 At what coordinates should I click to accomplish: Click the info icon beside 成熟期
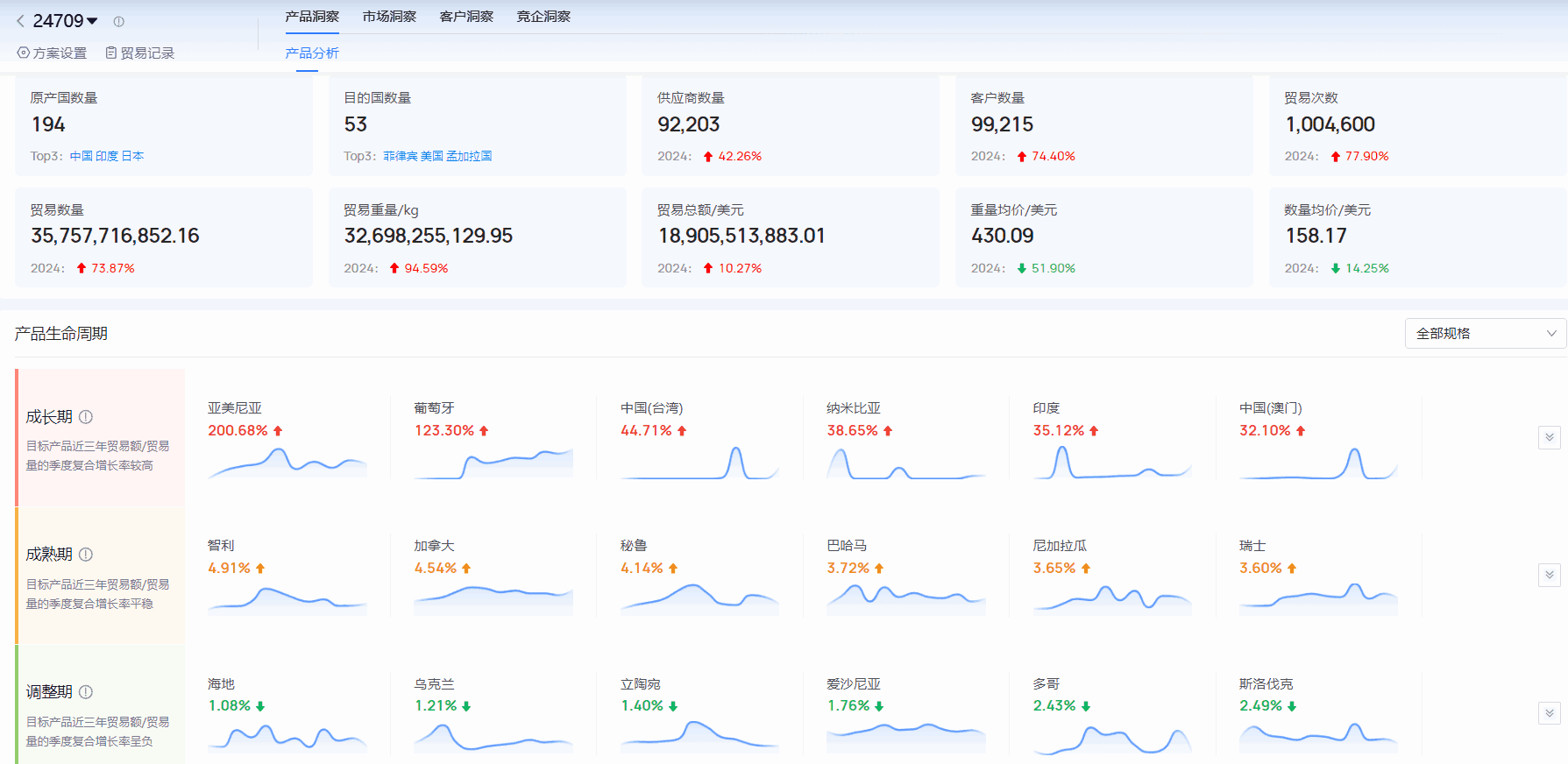click(x=86, y=555)
